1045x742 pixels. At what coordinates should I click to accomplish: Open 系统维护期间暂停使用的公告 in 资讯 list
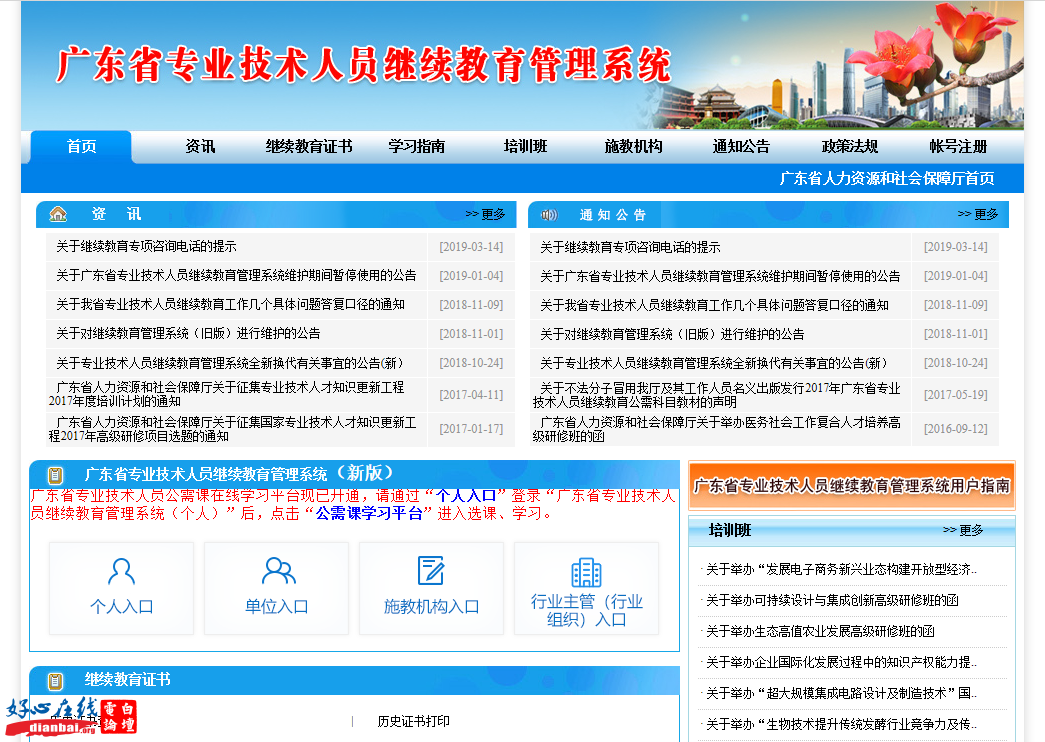coord(236,275)
